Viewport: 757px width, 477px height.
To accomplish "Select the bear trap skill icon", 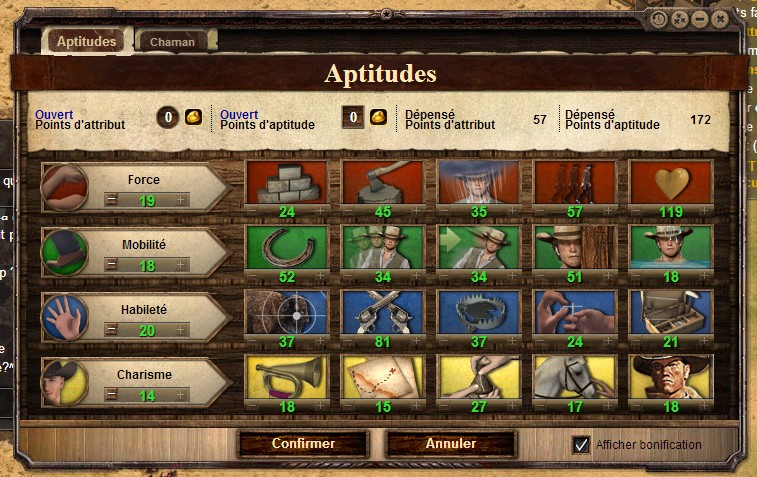I will (x=478, y=312).
